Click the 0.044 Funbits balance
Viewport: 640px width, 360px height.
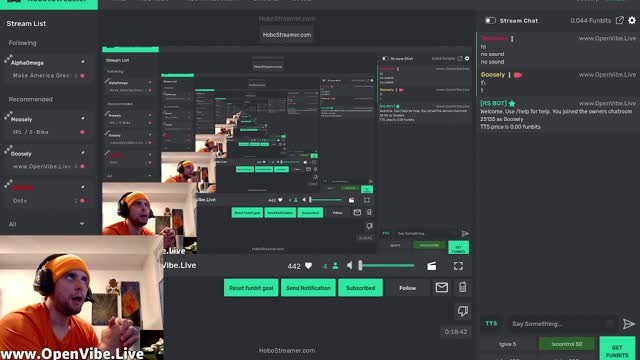591,20
